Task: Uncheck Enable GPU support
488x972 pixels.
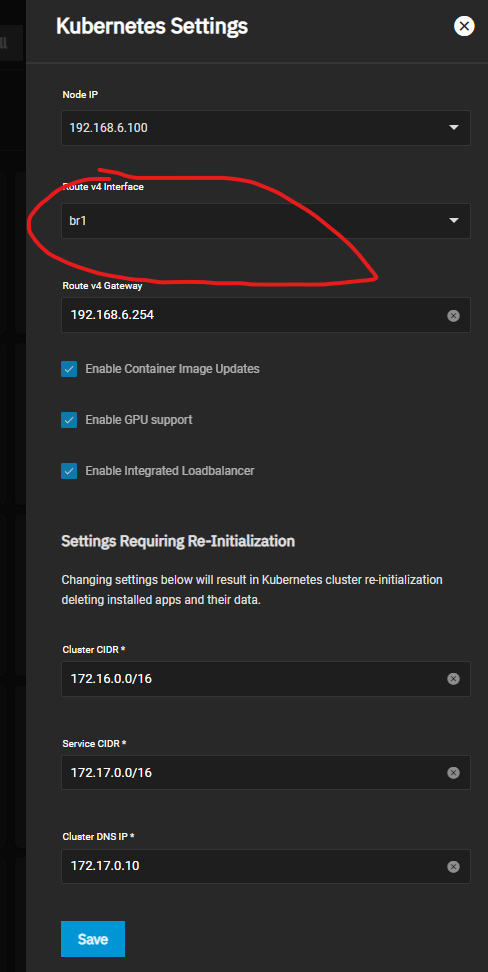Action: (69, 420)
